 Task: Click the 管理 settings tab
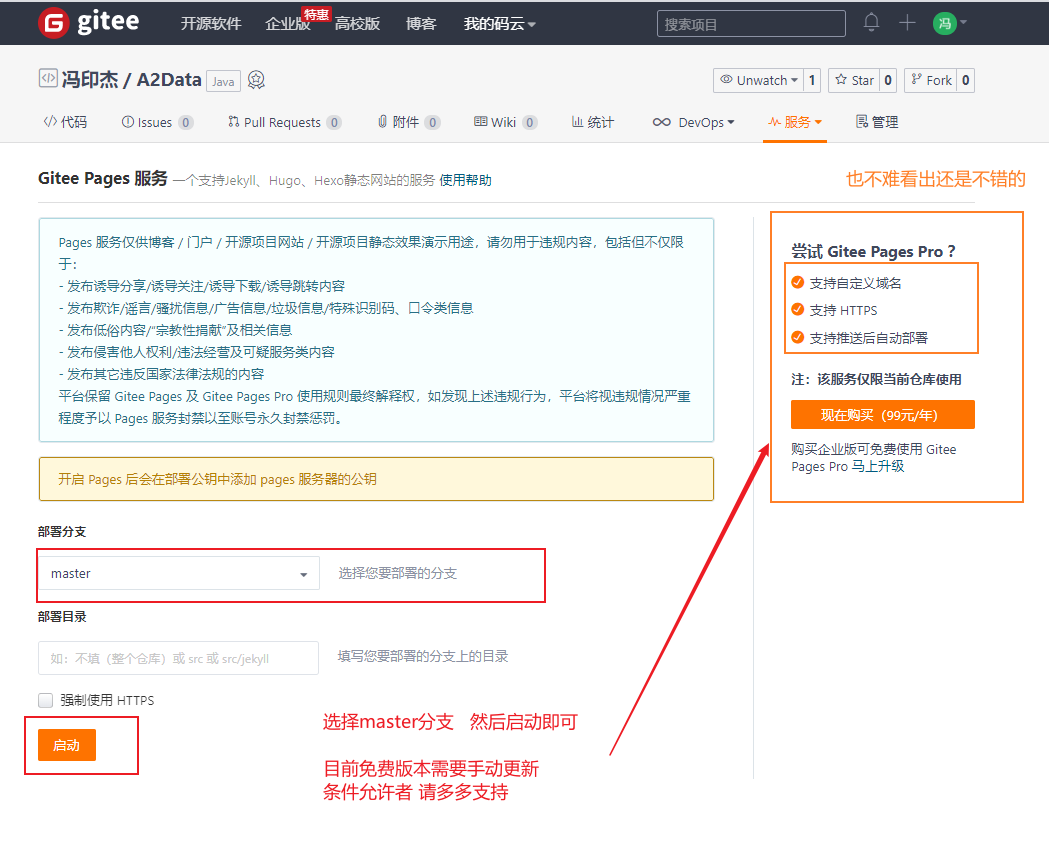877,122
